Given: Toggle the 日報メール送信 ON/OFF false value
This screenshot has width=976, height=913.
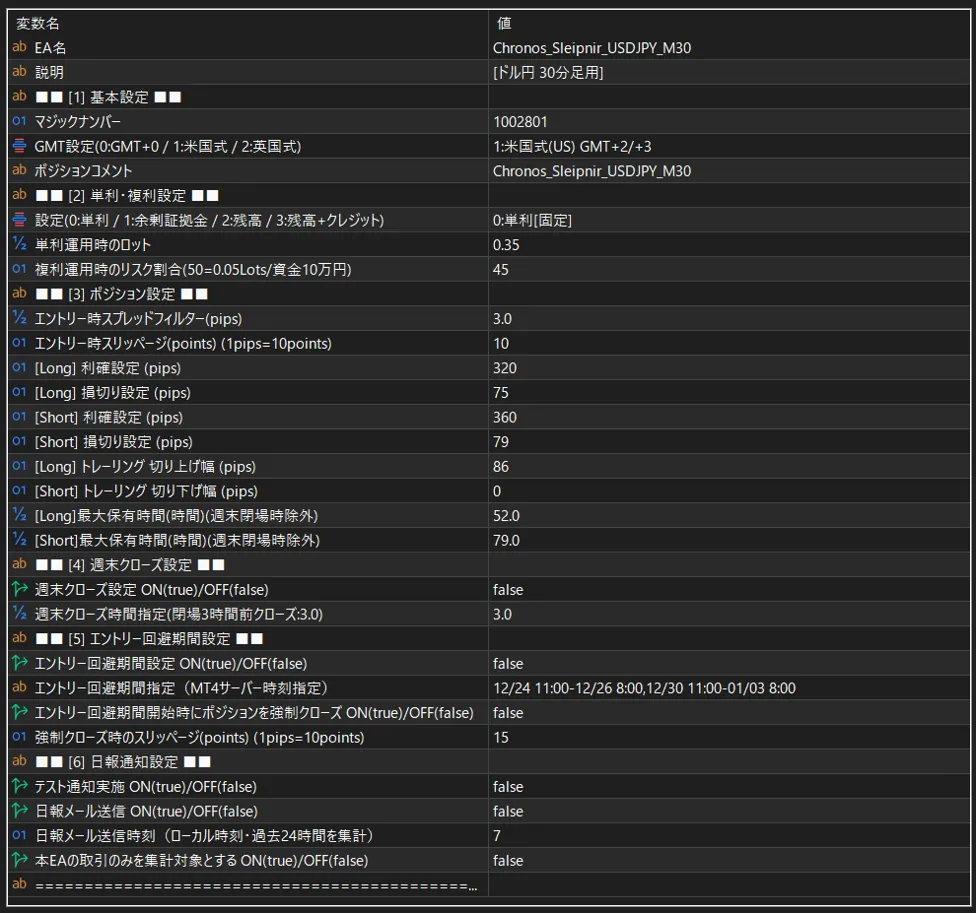Looking at the screenshot, I should [x=730, y=812].
